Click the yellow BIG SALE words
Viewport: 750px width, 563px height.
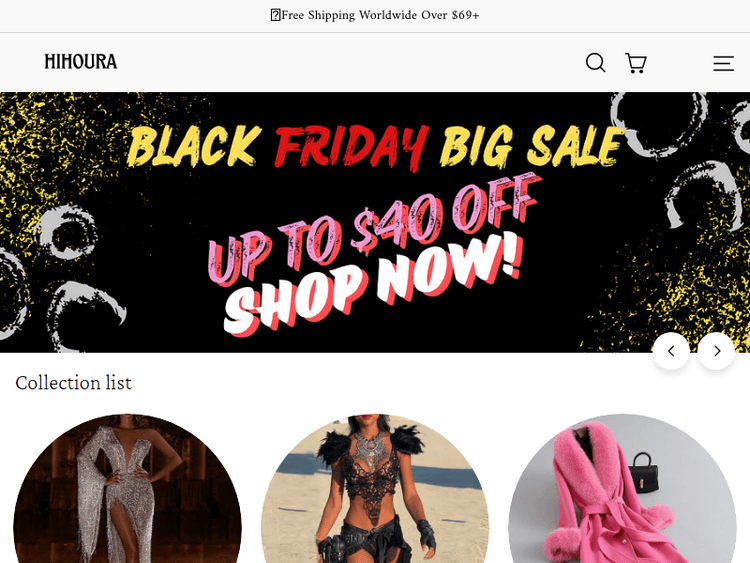pyautogui.click(x=532, y=146)
